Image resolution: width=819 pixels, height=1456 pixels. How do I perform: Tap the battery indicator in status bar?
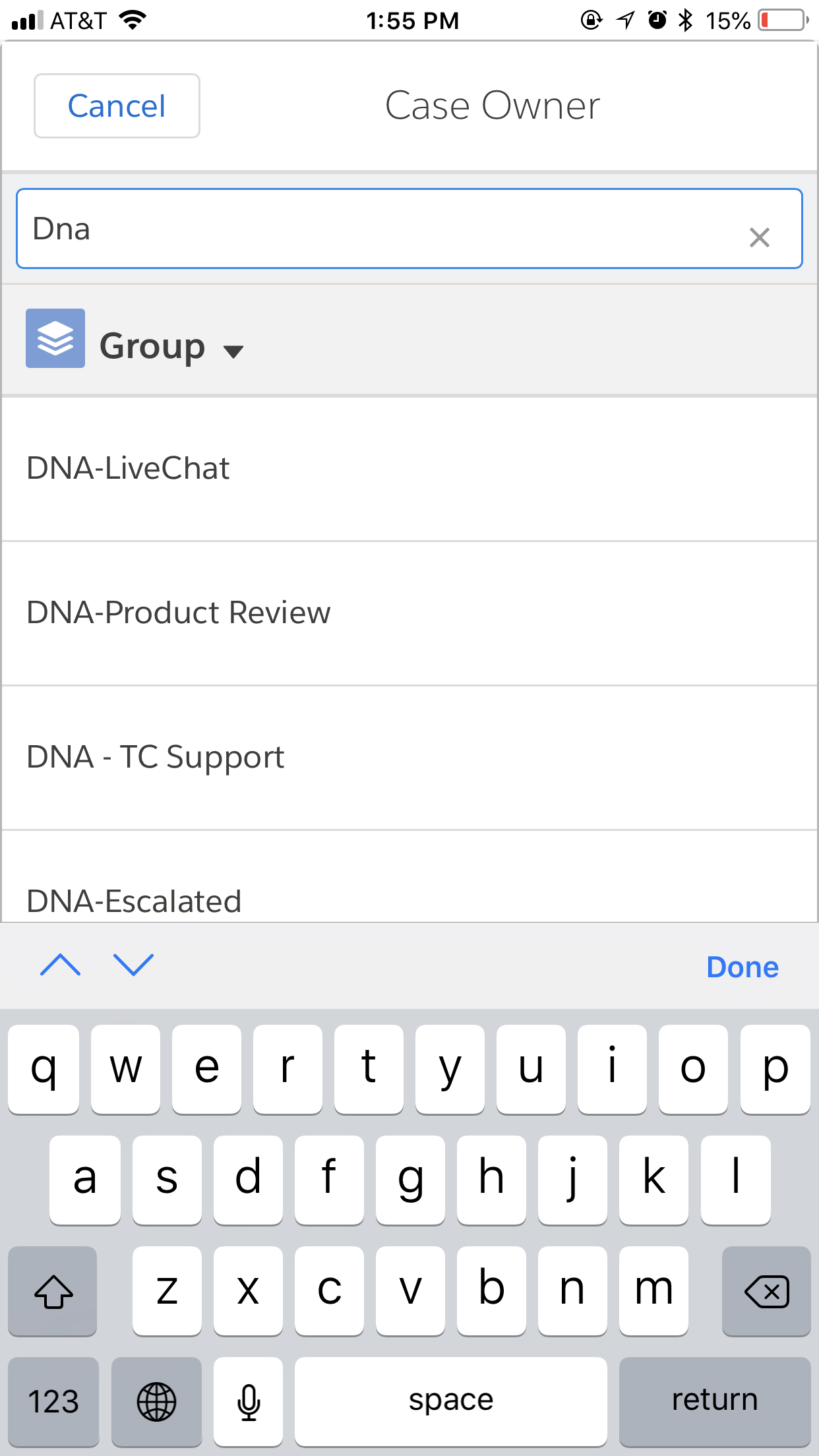pos(783,20)
